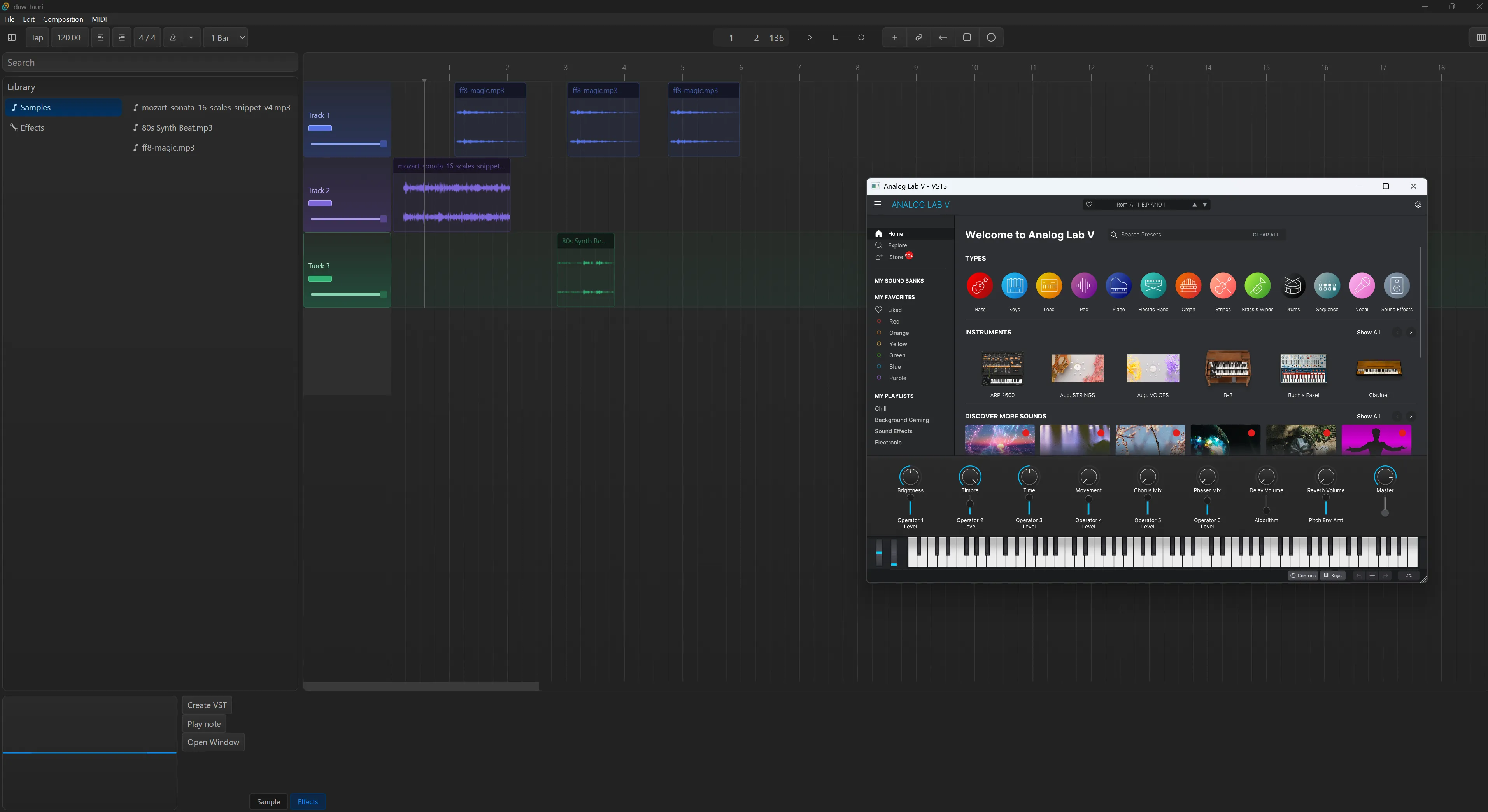Screen dimensions: 1488x812
Task: Select ff8-magic.mp3 in the samples list
Action: pyautogui.click(x=164, y=148)
